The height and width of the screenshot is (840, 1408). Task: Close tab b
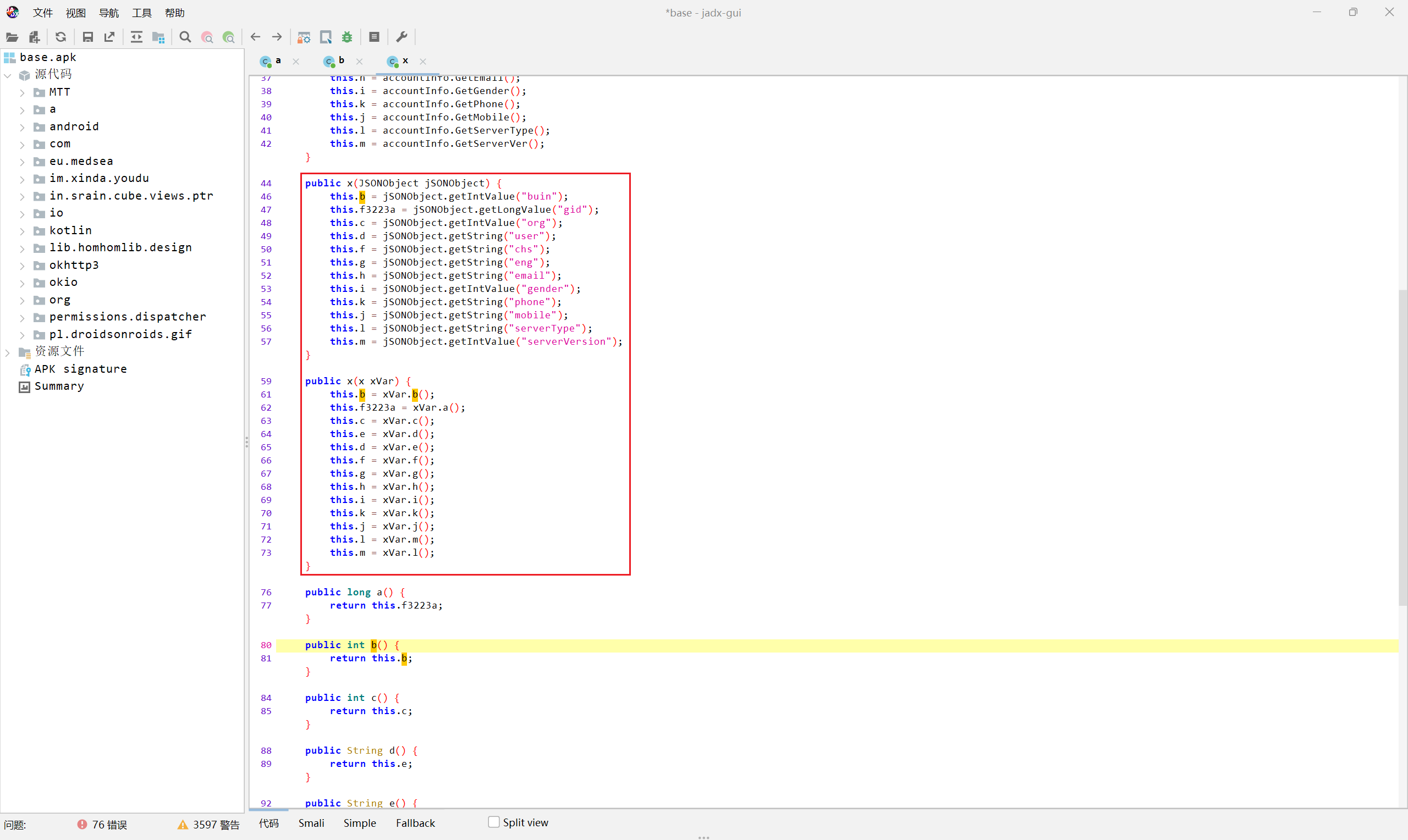point(359,61)
